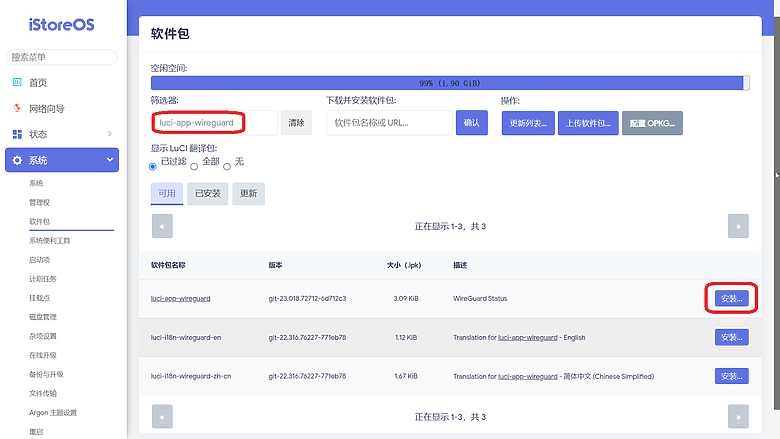Open 启动项 submenu item

pyautogui.click(x=39, y=260)
